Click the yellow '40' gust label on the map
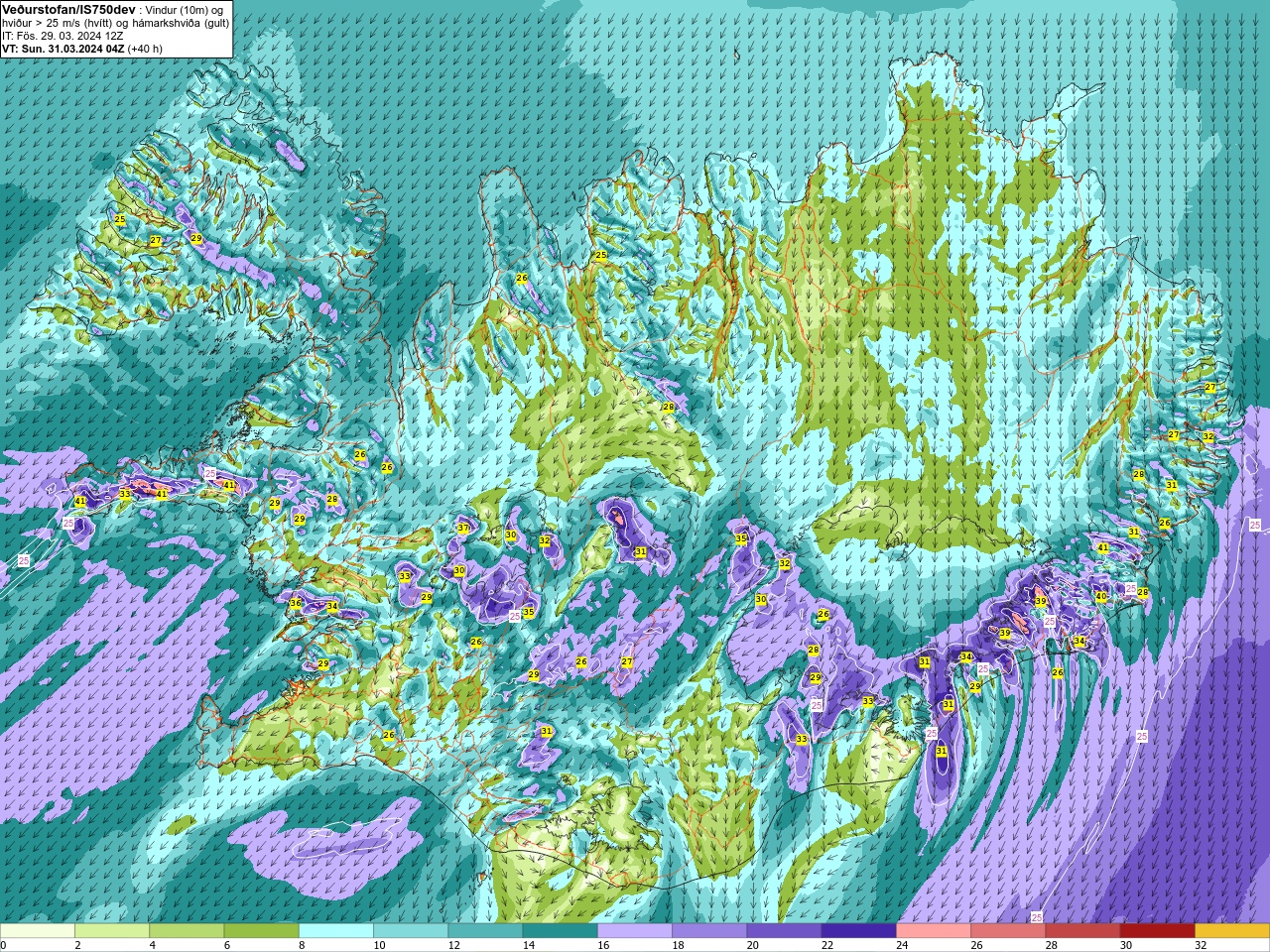 click(1101, 596)
